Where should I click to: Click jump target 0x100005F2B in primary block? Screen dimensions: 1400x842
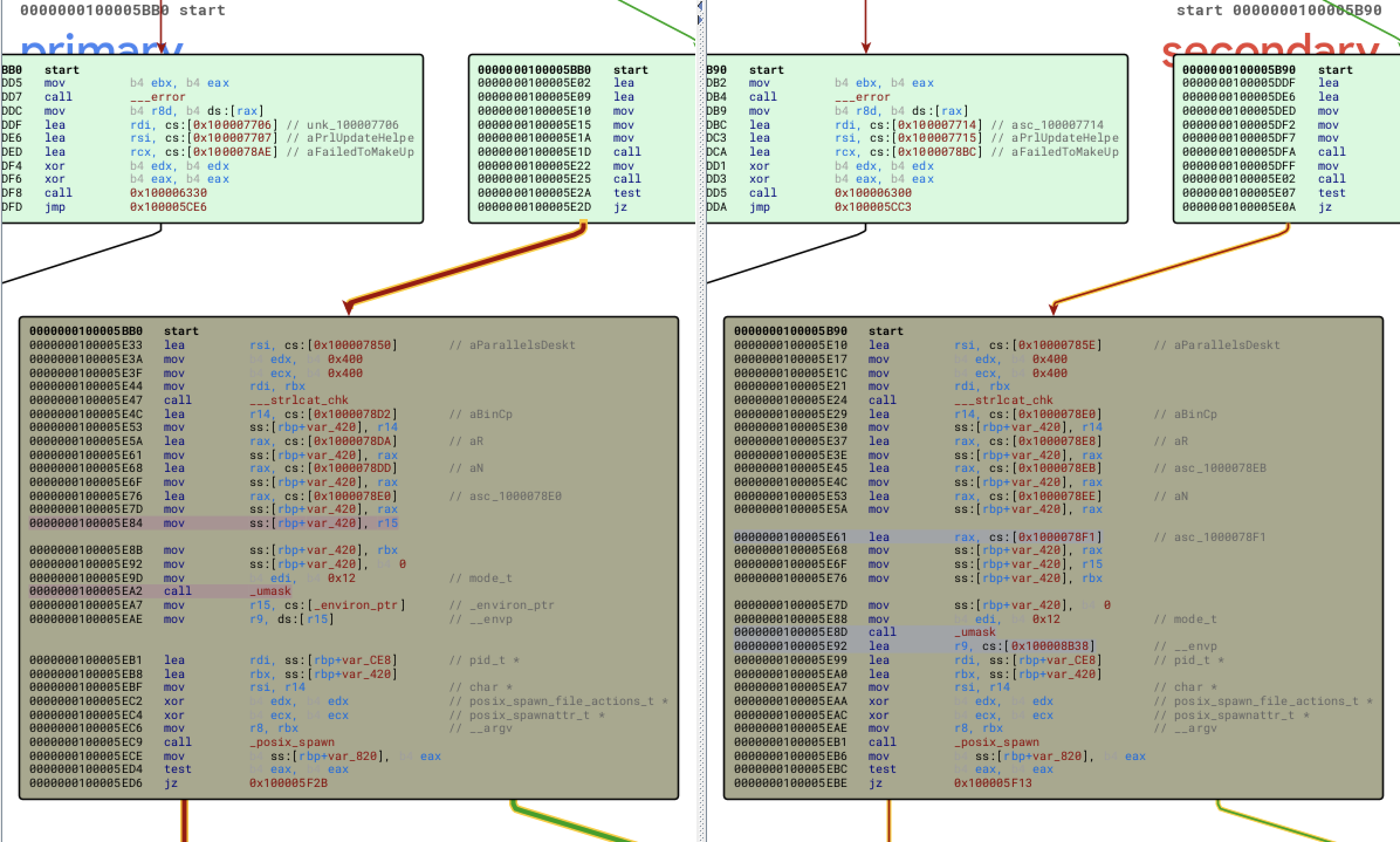288,783
